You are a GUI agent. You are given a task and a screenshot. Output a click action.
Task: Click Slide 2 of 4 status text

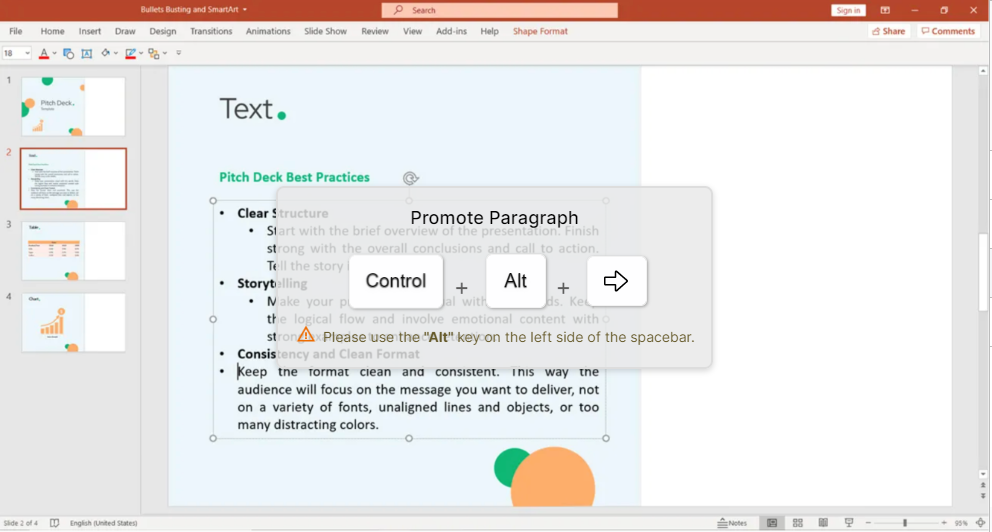21,523
